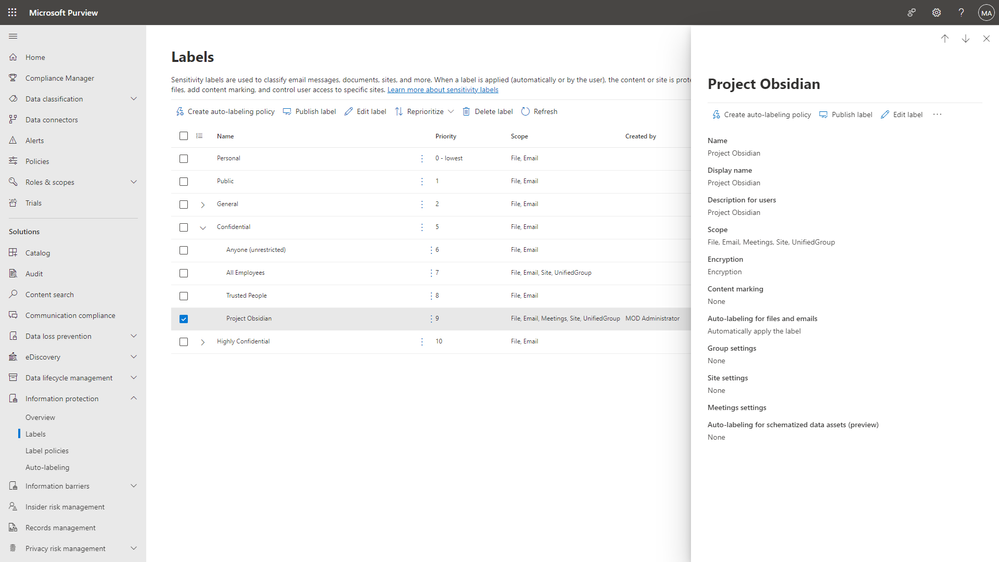999x562 pixels.
Task: Click the Content search magnifier icon
Action: (13, 294)
